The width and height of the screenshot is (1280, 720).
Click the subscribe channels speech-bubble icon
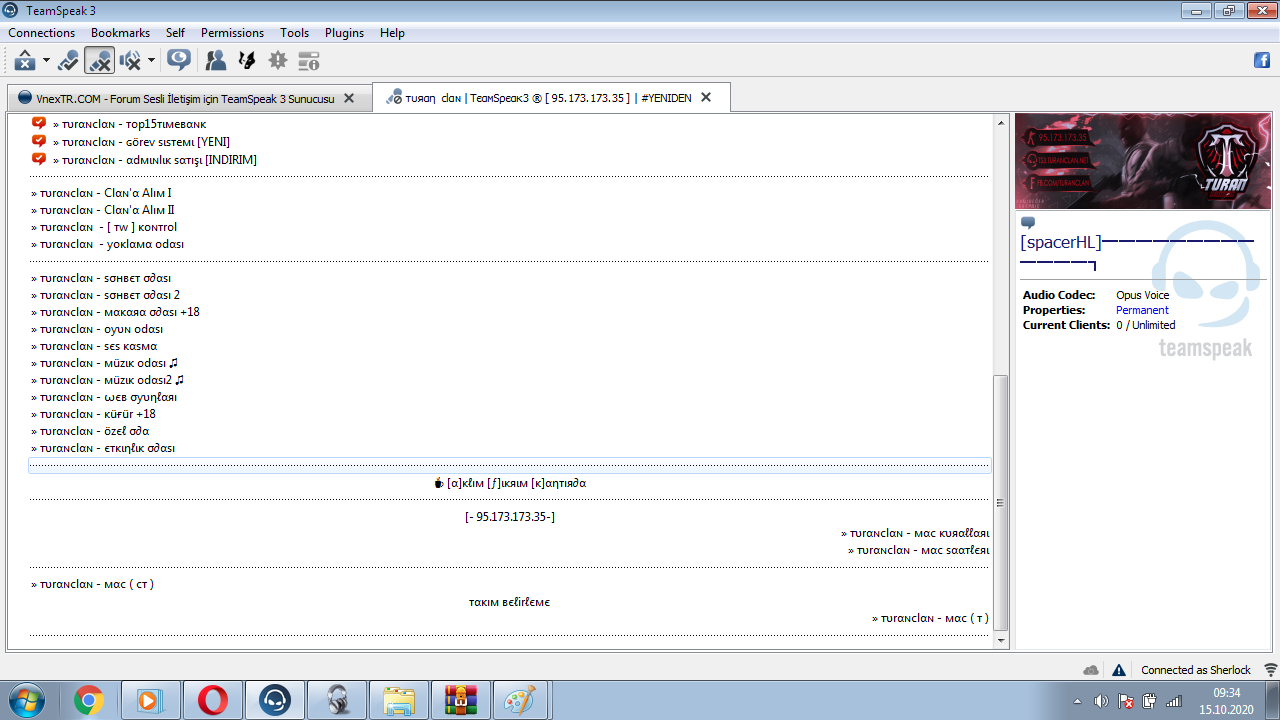[179, 60]
